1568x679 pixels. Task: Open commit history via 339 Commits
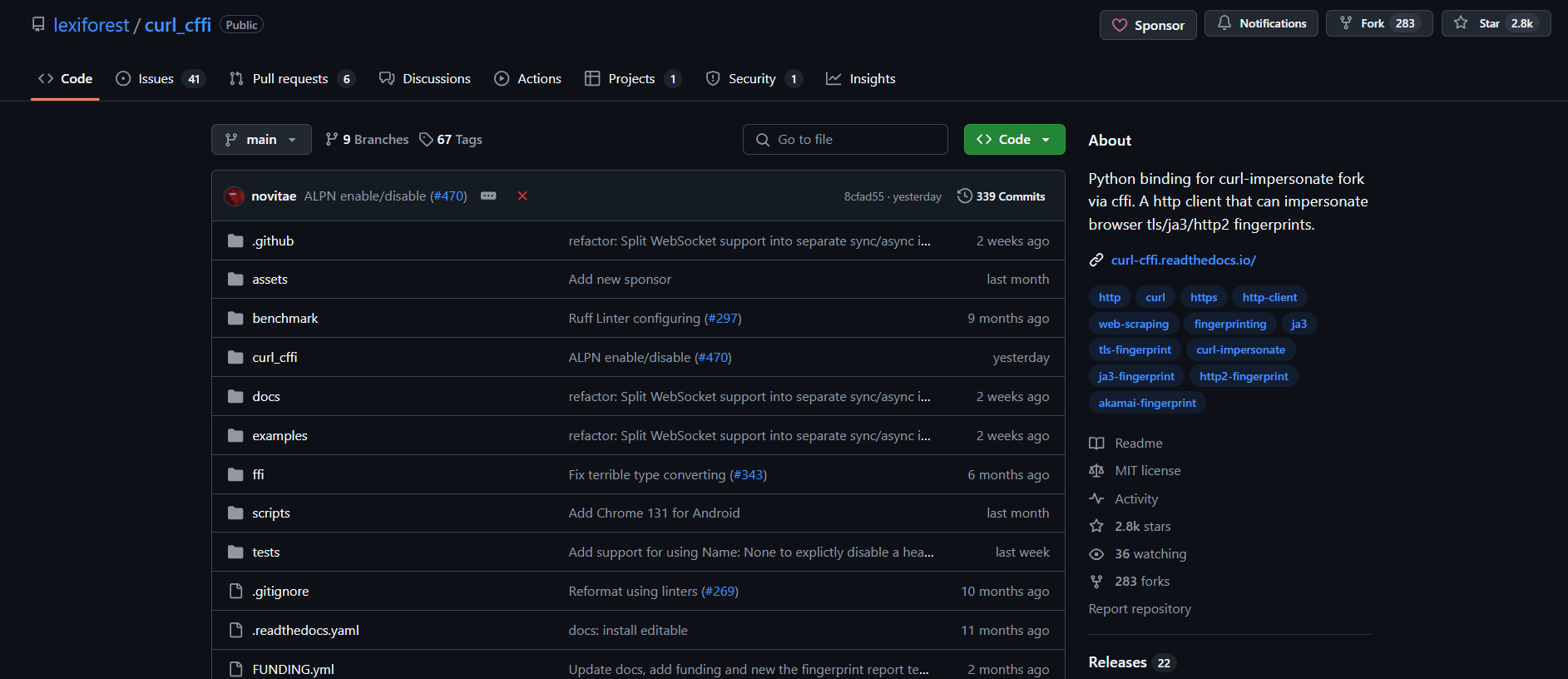click(x=1001, y=196)
